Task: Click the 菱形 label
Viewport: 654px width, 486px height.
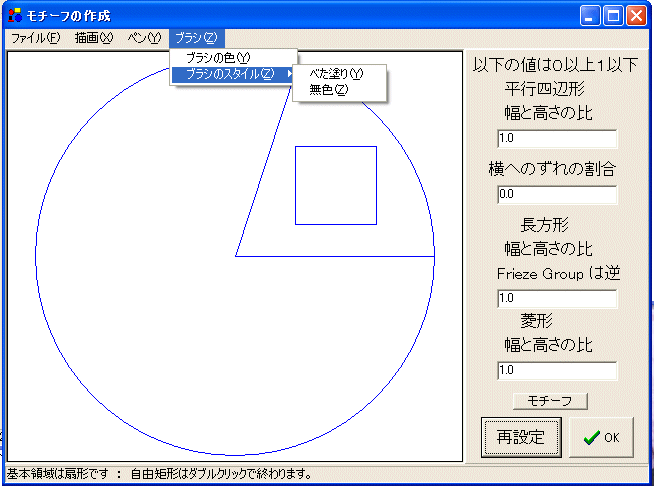Action: click(536, 321)
